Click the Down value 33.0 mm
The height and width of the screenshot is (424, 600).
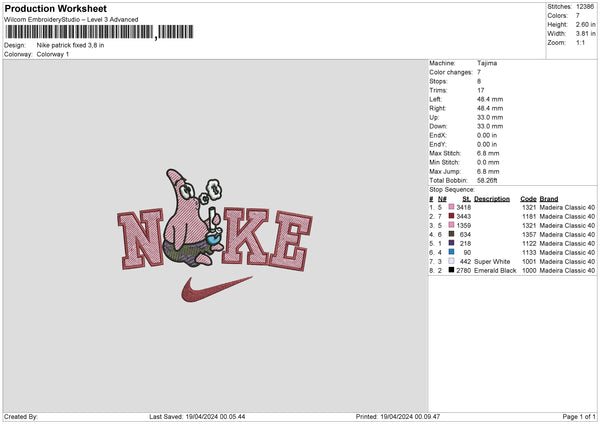point(490,126)
